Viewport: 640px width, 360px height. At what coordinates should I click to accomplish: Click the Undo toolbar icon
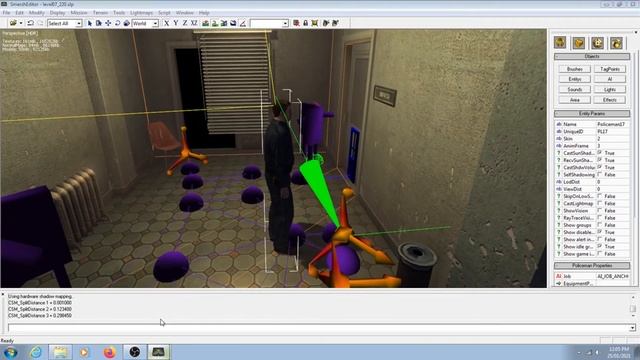(x=30, y=23)
